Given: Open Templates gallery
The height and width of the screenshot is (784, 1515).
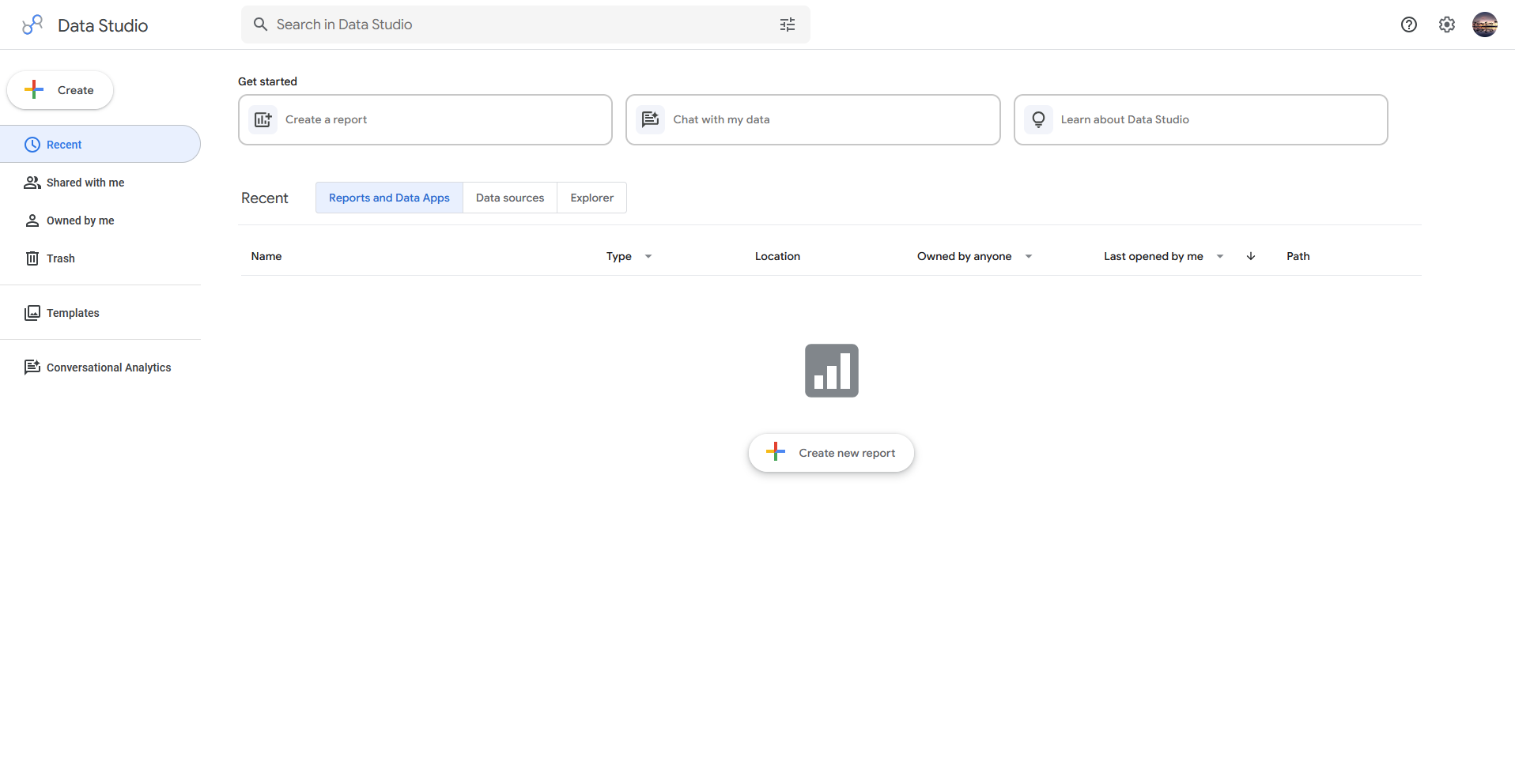Looking at the screenshot, I should click(x=100, y=313).
